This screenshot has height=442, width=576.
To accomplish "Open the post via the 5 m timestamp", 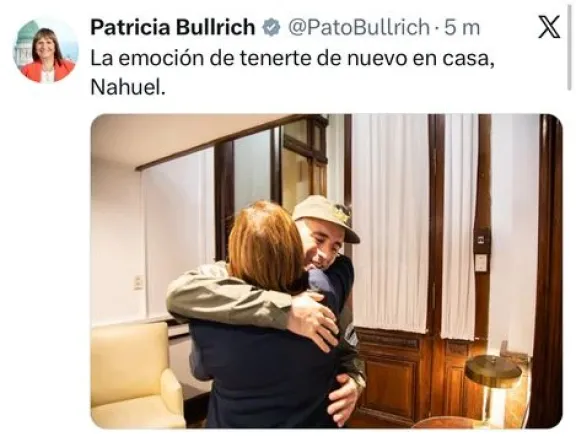I will click(462, 28).
